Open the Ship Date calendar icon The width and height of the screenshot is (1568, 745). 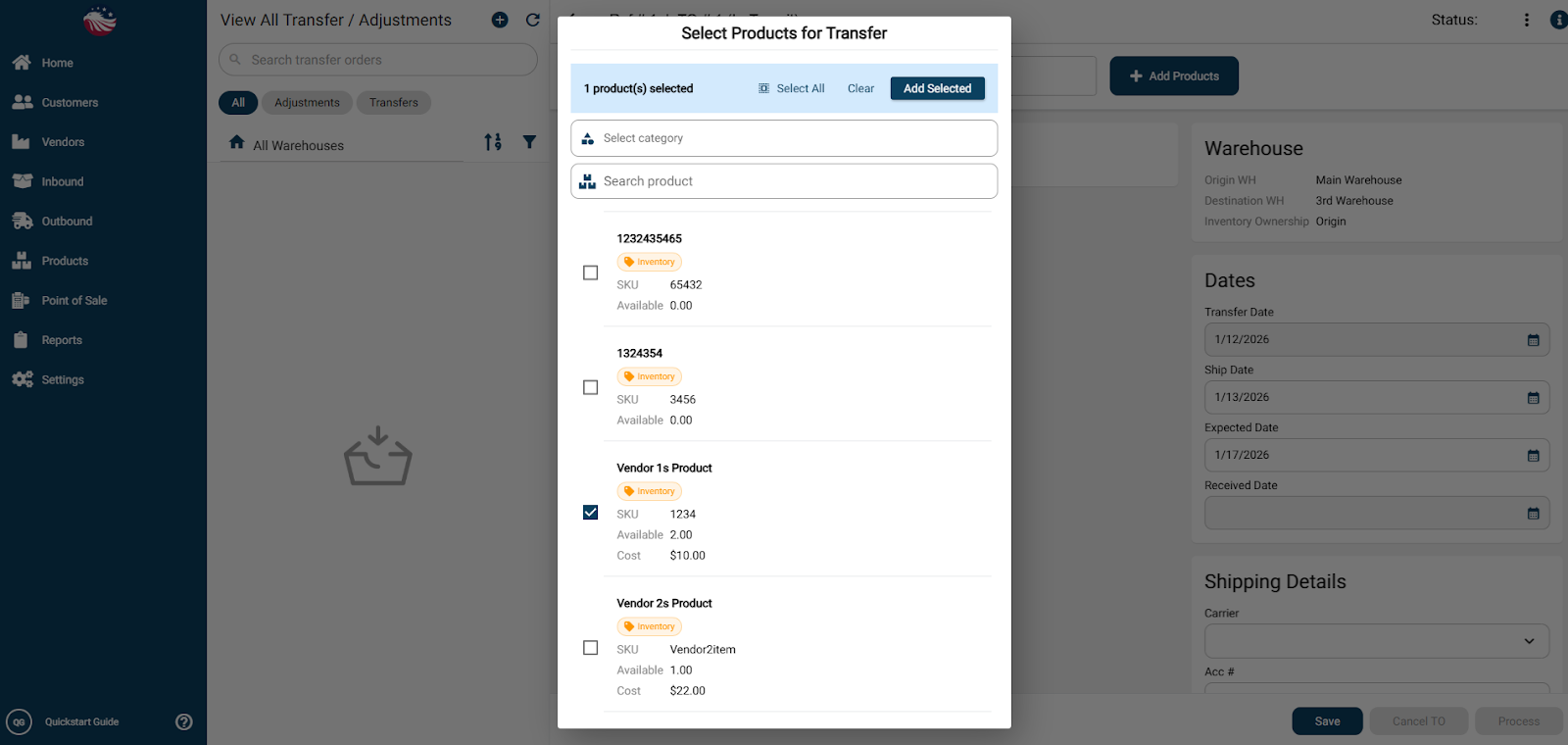[1533, 398]
